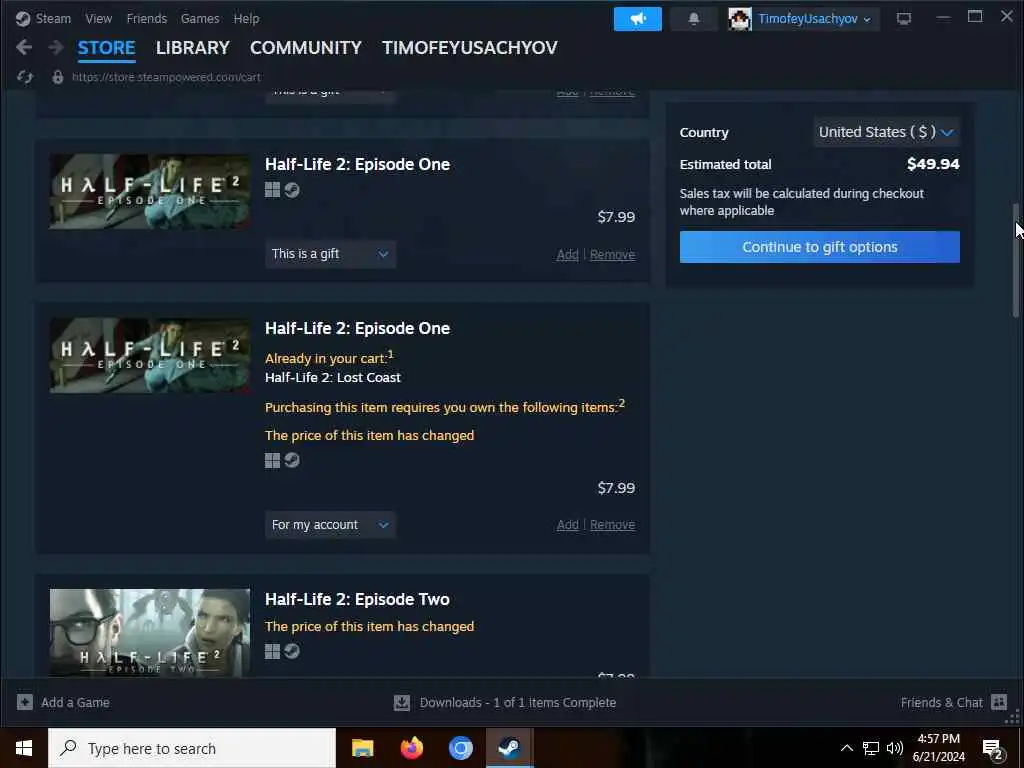The height and width of the screenshot is (768, 1024).
Task: Click the Friends & Chat label
Action: 941,703
